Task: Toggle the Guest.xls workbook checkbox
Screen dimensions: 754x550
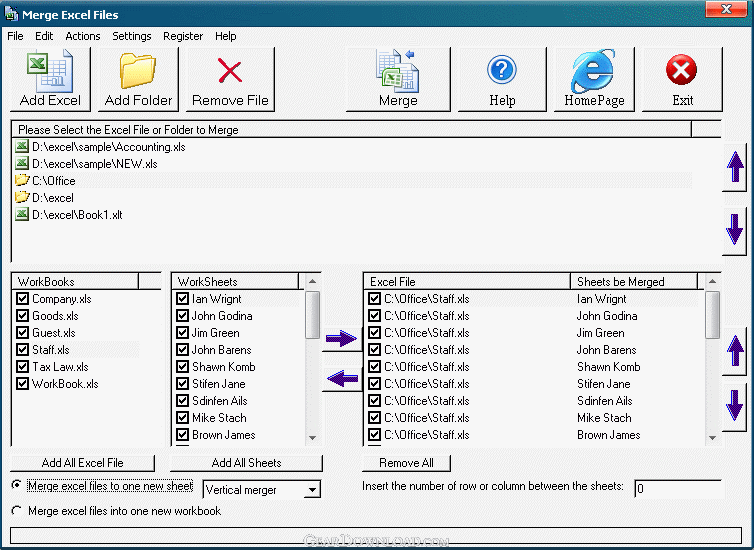Action: (22, 332)
